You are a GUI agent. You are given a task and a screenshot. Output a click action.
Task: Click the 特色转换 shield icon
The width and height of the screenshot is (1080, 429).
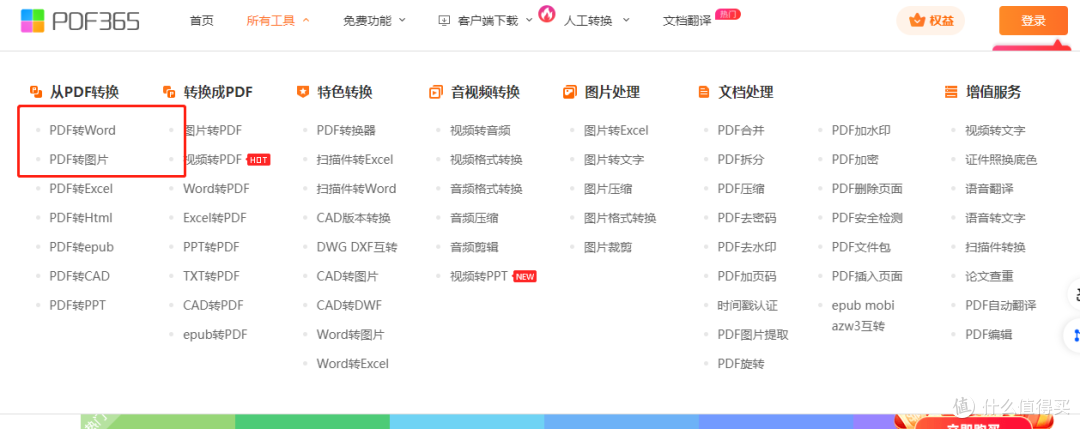(x=303, y=92)
